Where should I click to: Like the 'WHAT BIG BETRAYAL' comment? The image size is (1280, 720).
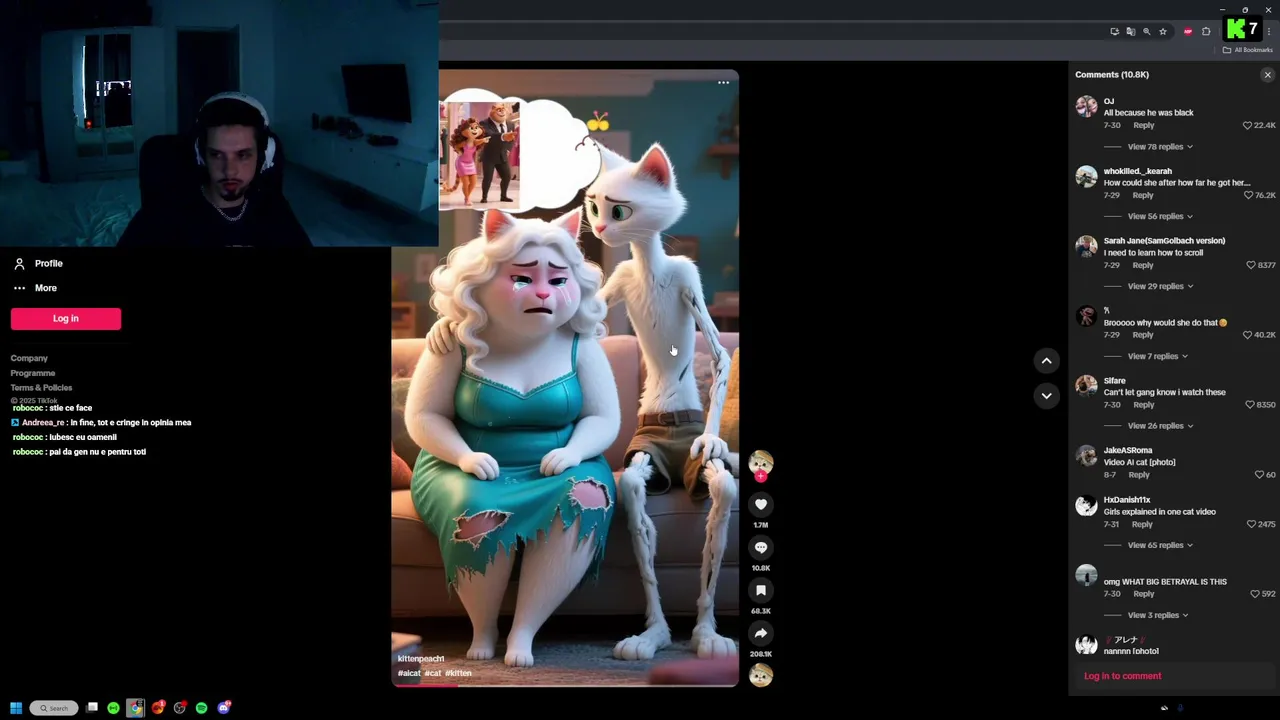point(1255,594)
